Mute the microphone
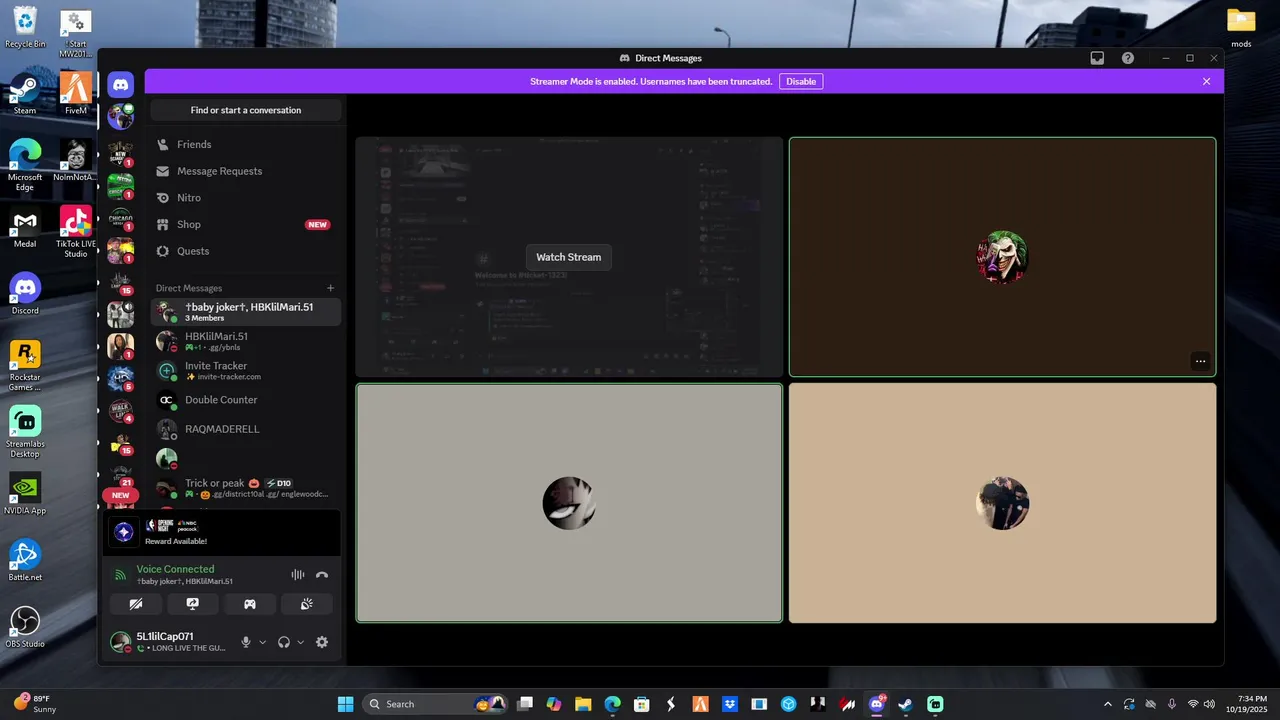Screen dimensions: 1280x720 click(246, 642)
